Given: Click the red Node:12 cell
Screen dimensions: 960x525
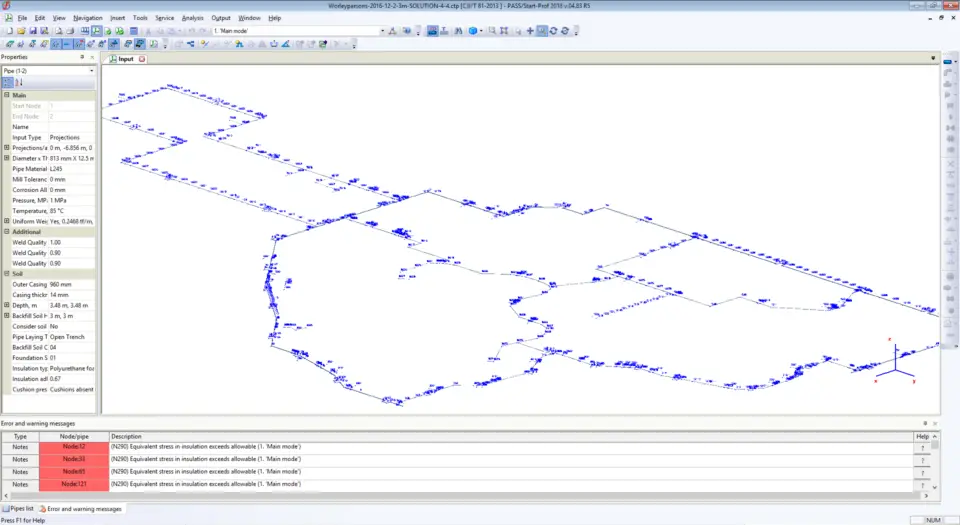Looking at the screenshot, I should pos(74,448).
